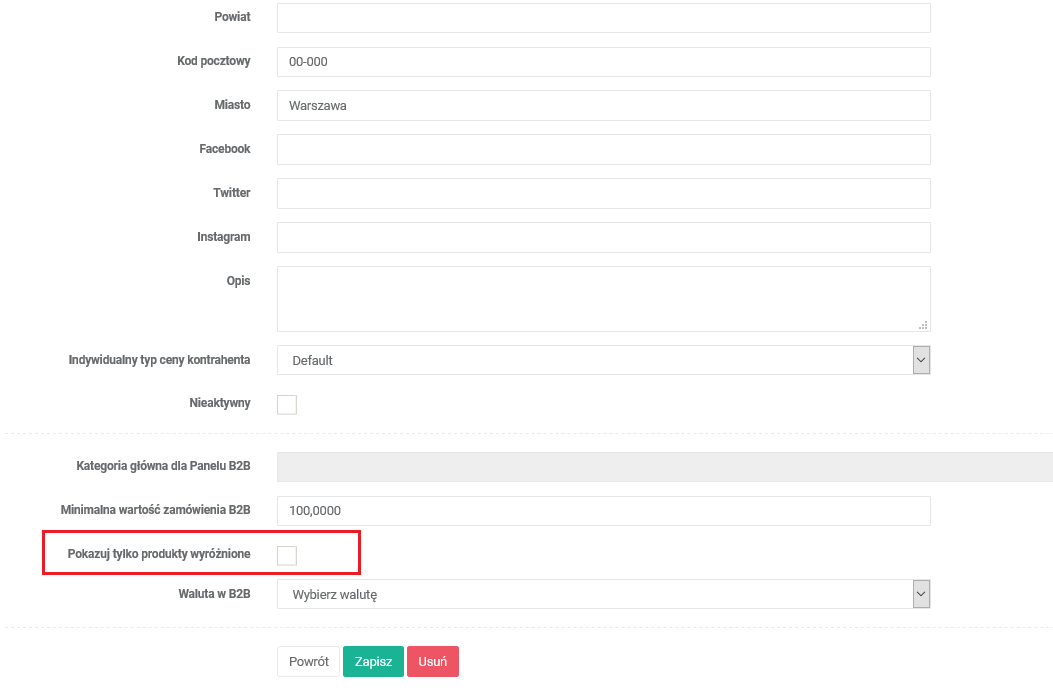Select the Miasto field containing Warszawa
The height and width of the screenshot is (697, 1053).
[x=603, y=105]
